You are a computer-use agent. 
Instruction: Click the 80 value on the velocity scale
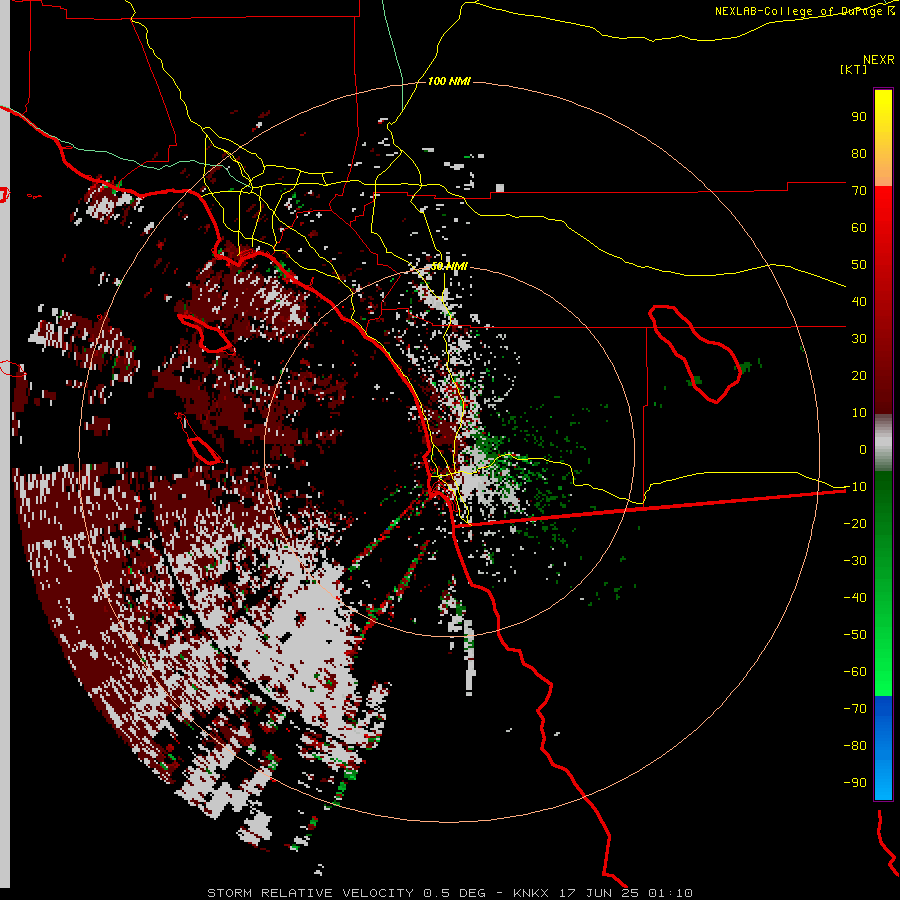[x=859, y=154]
